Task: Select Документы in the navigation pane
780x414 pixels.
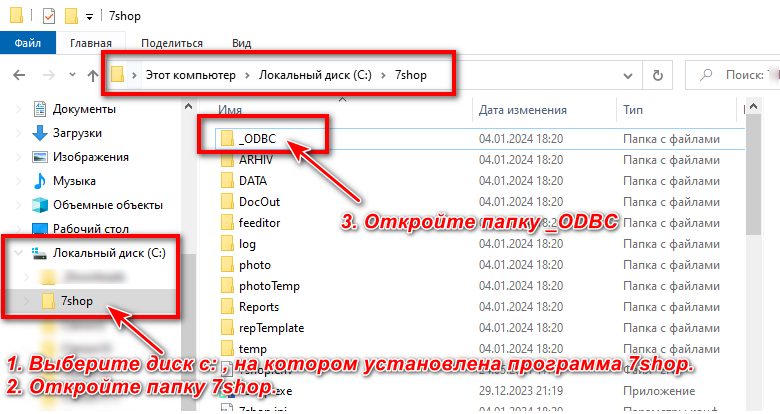Action: click(84, 109)
